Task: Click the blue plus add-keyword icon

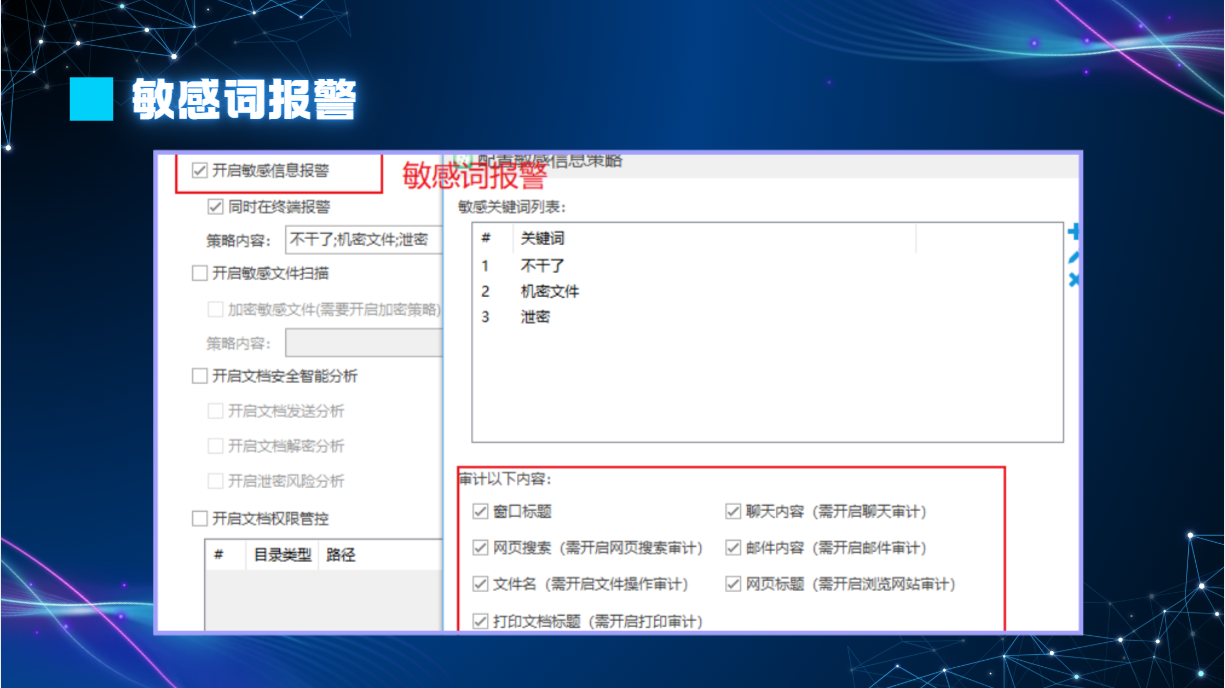Action: 1074,233
